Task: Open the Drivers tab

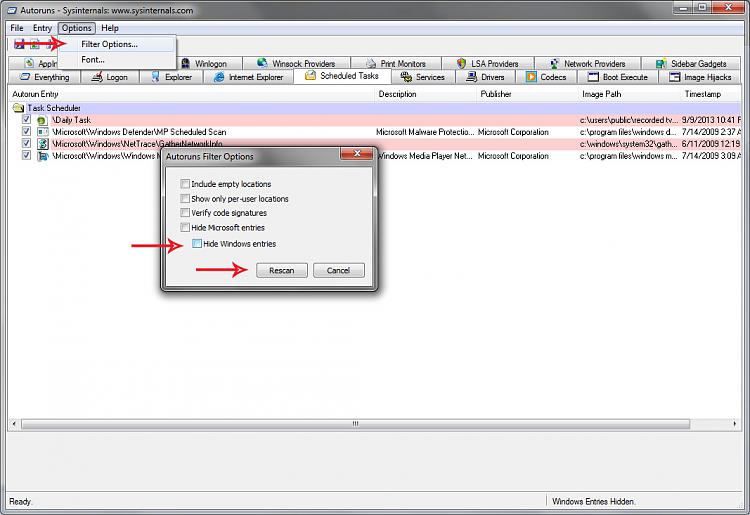Action: click(x=485, y=77)
